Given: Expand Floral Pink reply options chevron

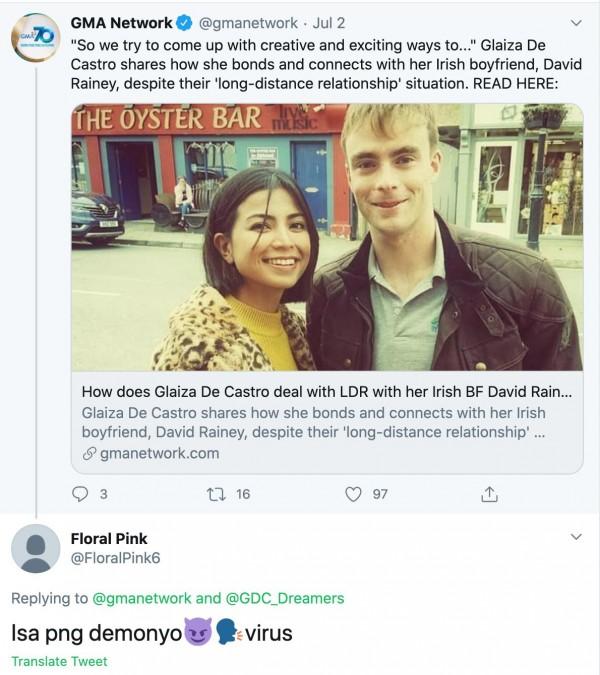Looking at the screenshot, I should pos(575,538).
